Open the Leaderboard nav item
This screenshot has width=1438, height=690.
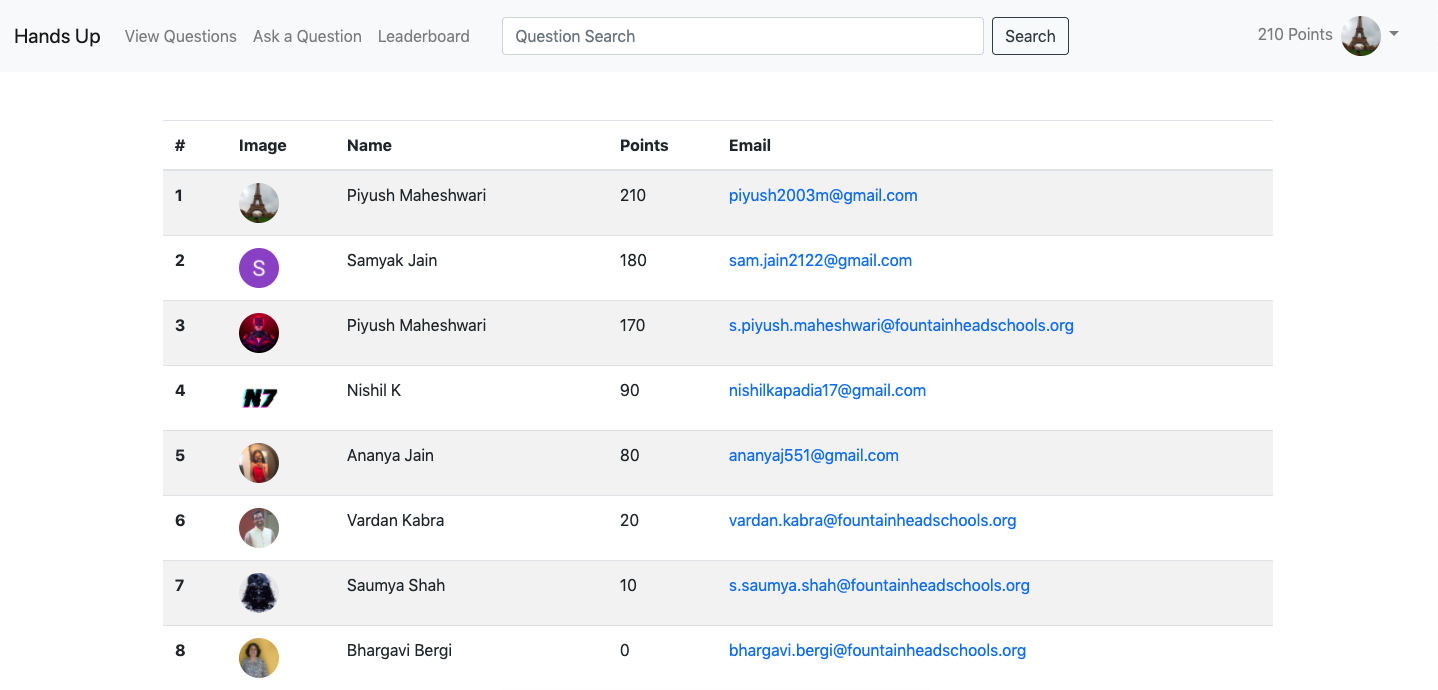tap(424, 36)
